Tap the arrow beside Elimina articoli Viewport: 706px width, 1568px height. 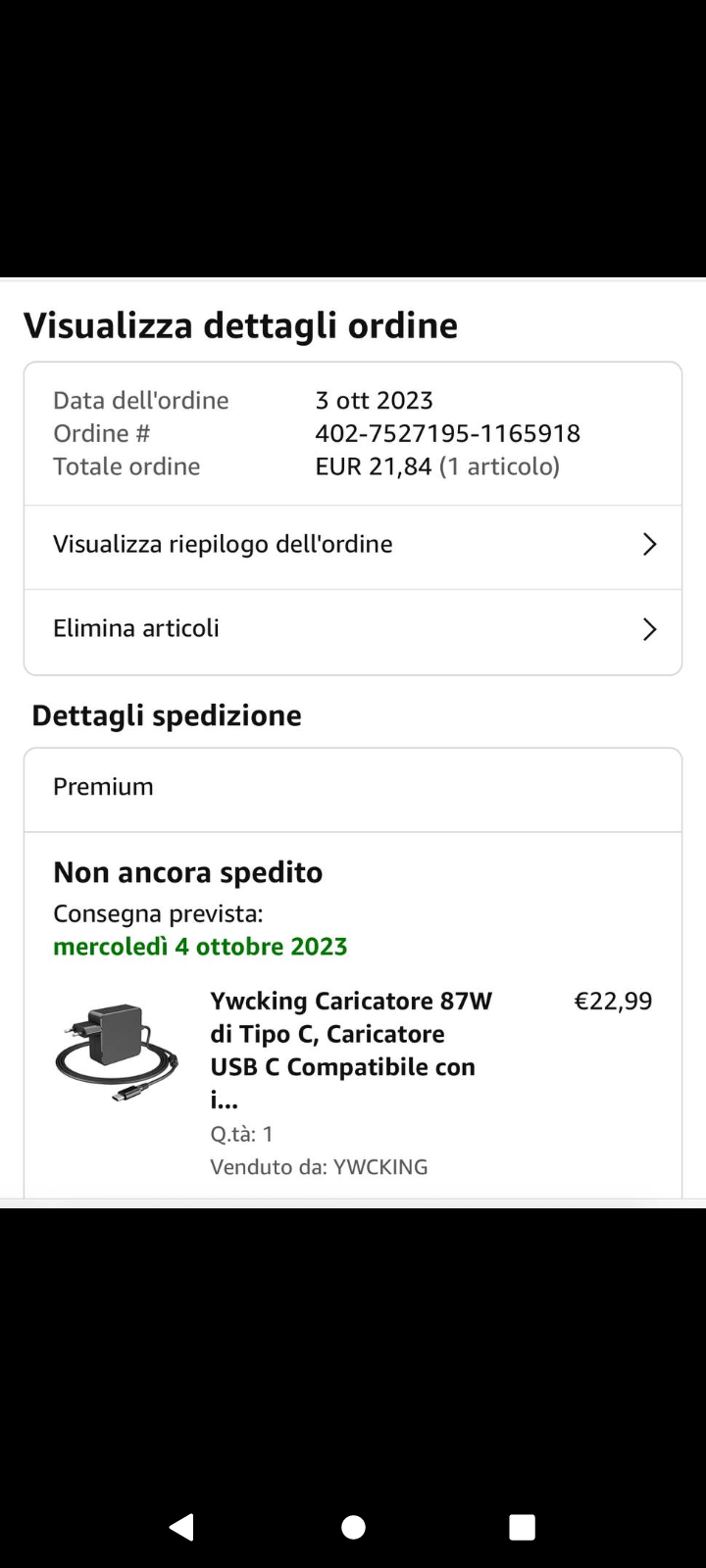[648, 629]
